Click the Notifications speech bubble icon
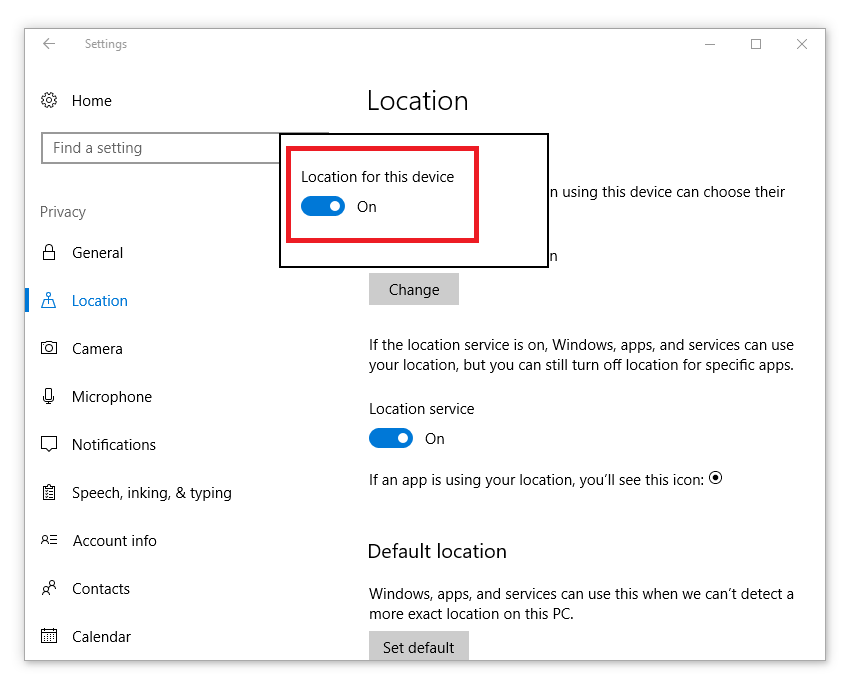 coord(49,444)
